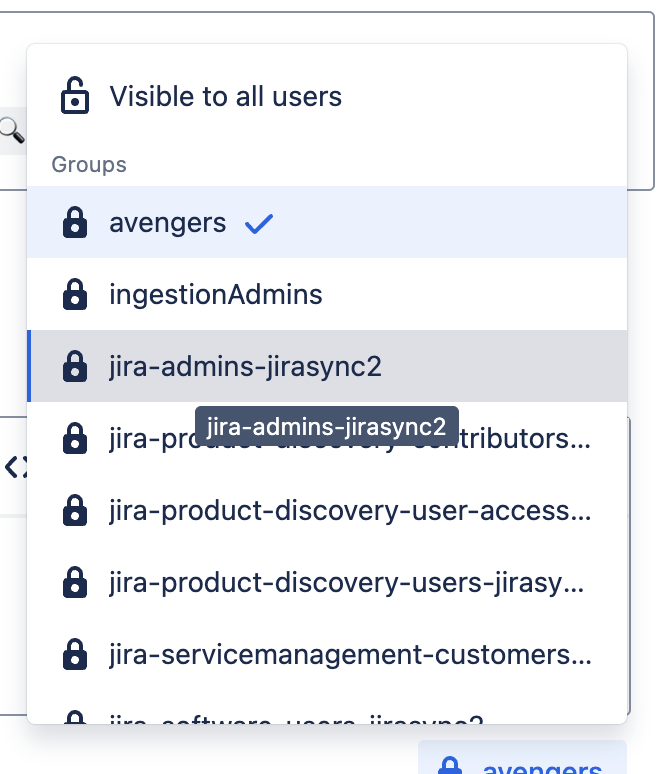This screenshot has height=774, width=660.
Task: Click the lock icon next to avengers
Action: click(75, 223)
